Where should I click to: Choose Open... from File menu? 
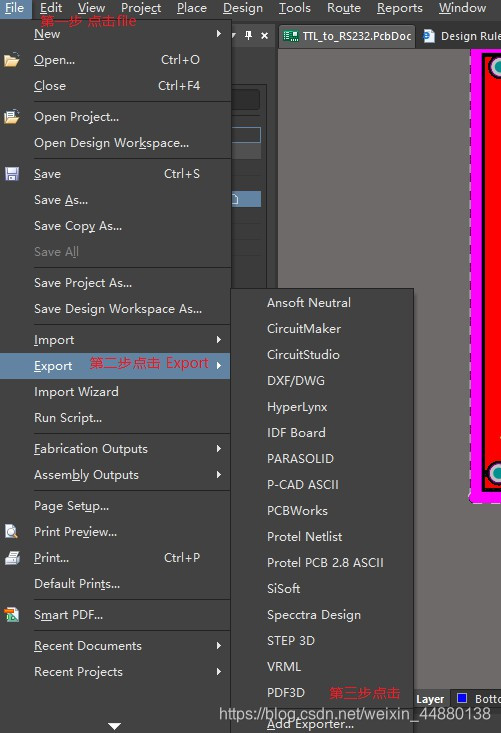tap(115, 60)
